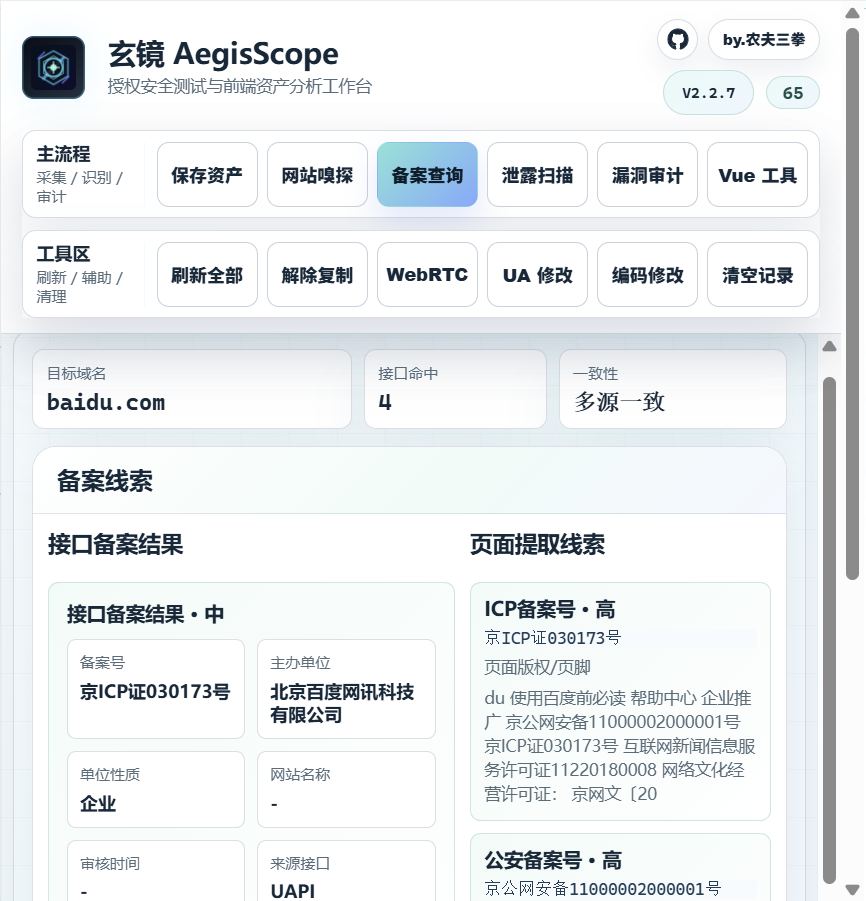Click the 审核时间 field card

point(156,871)
